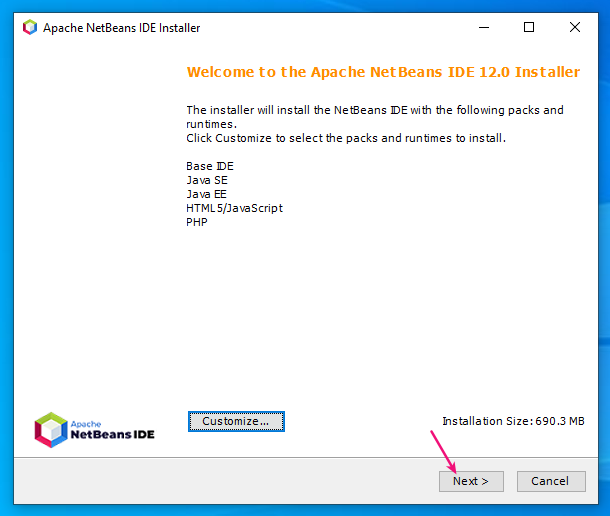Select the PHP pack entry

(197, 222)
